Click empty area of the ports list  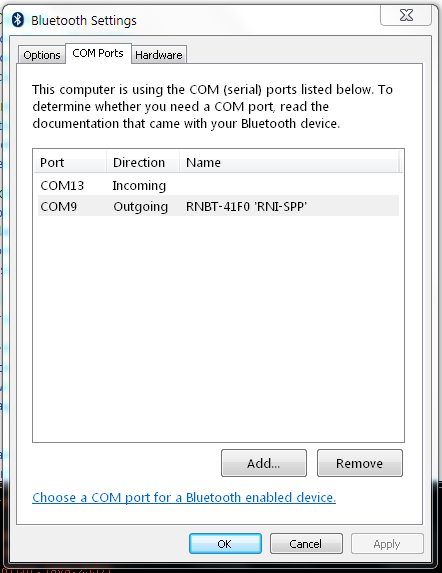tap(218, 329)
